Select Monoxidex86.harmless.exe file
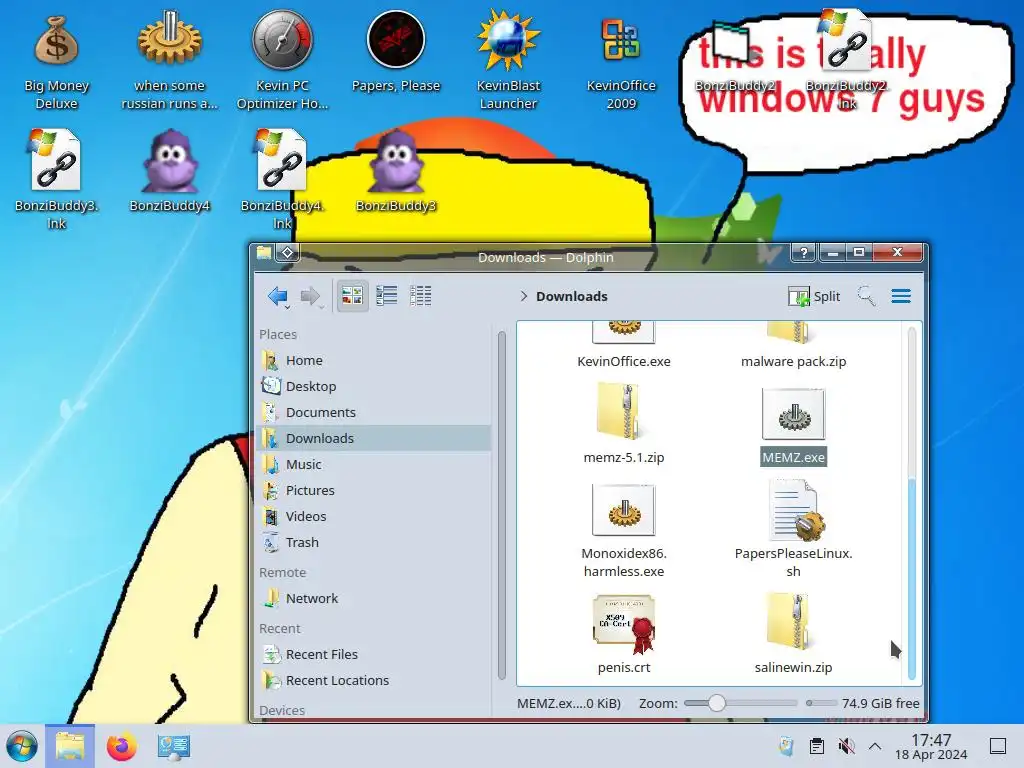 tap(624, 530)
